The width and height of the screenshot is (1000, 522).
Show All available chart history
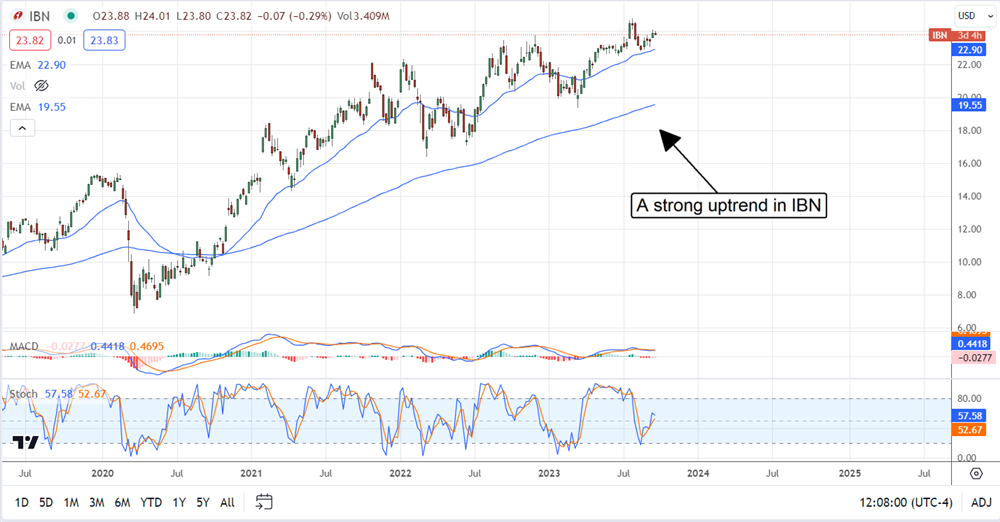click(228, 502)
